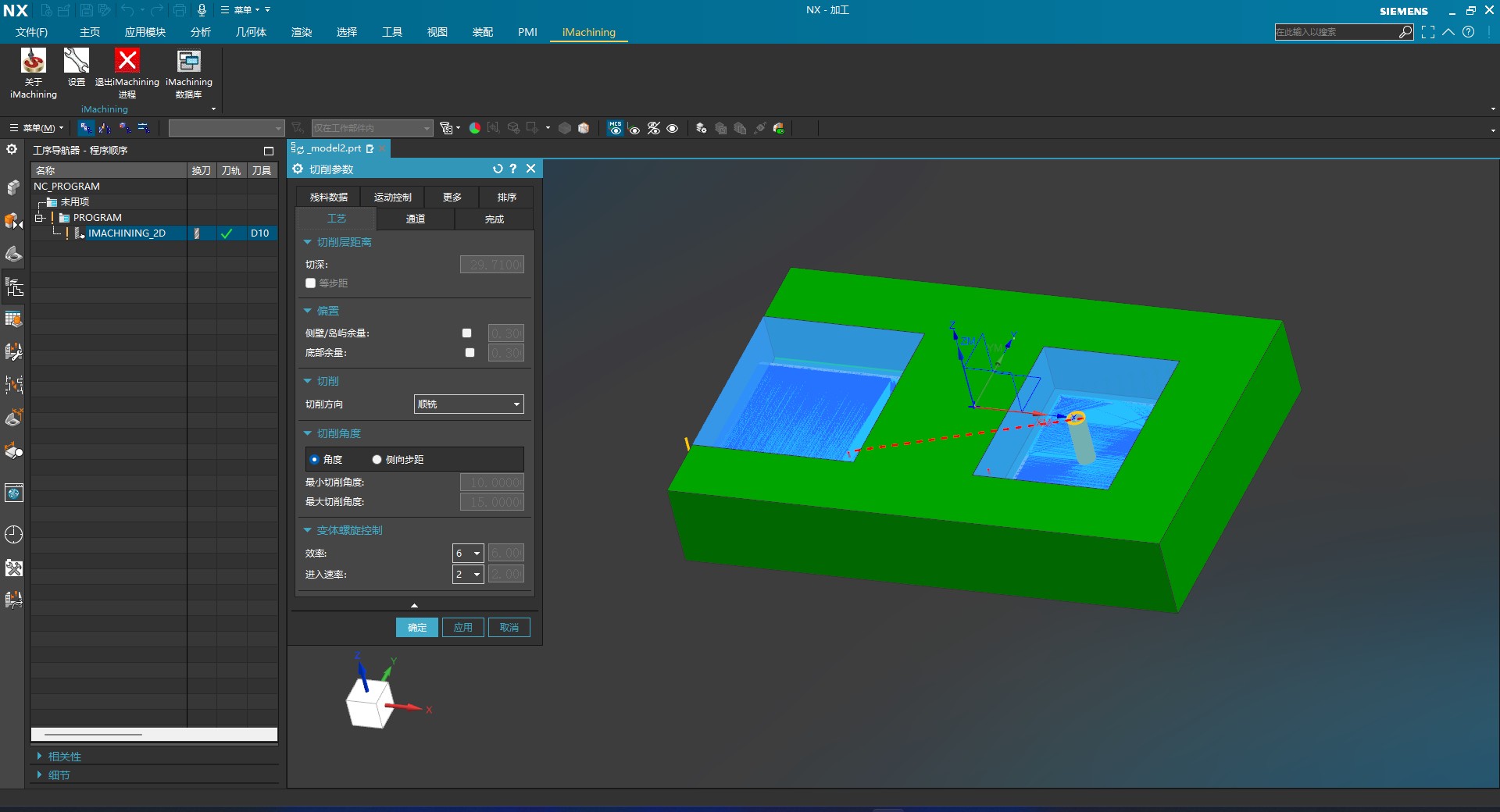Click 确定 button
The width and height of the screenshot is (1500, 812).
coord(417,628)
